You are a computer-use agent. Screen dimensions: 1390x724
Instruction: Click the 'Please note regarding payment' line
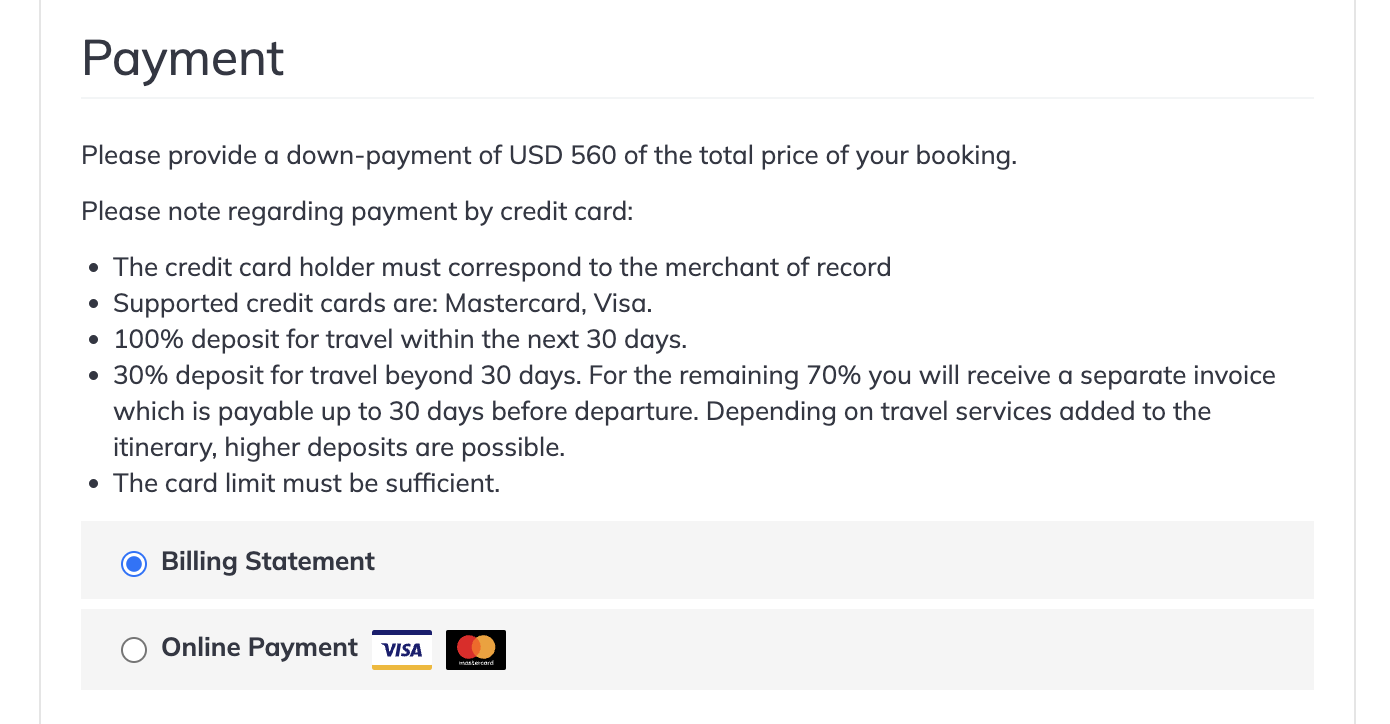(x=357, y=212)
